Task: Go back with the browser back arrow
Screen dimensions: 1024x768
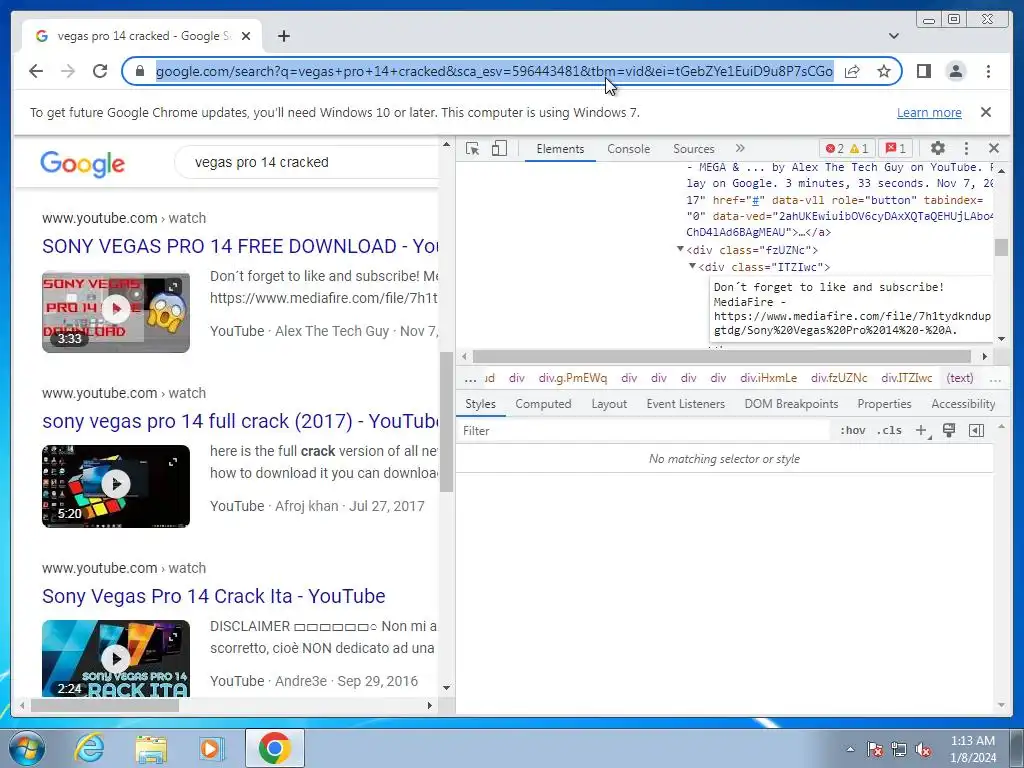Action: pyautogui.click(x=36, y=71)
